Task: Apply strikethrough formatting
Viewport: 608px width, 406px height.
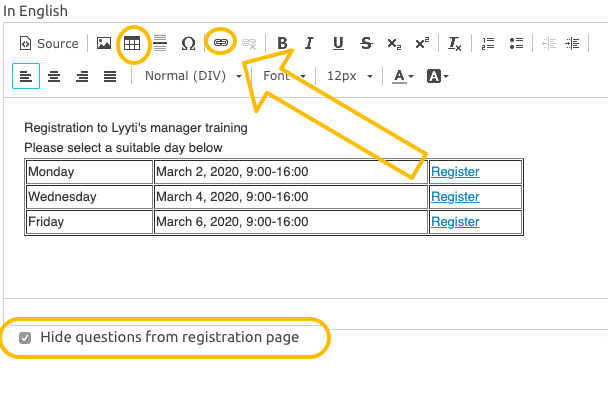Action: [x=366, y=44]
